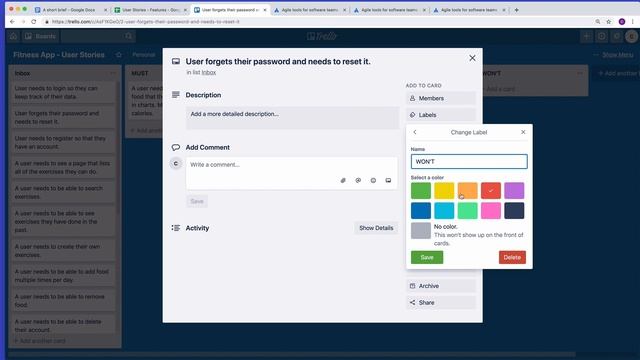Star the Fitness App board

[x=119, y=55]
